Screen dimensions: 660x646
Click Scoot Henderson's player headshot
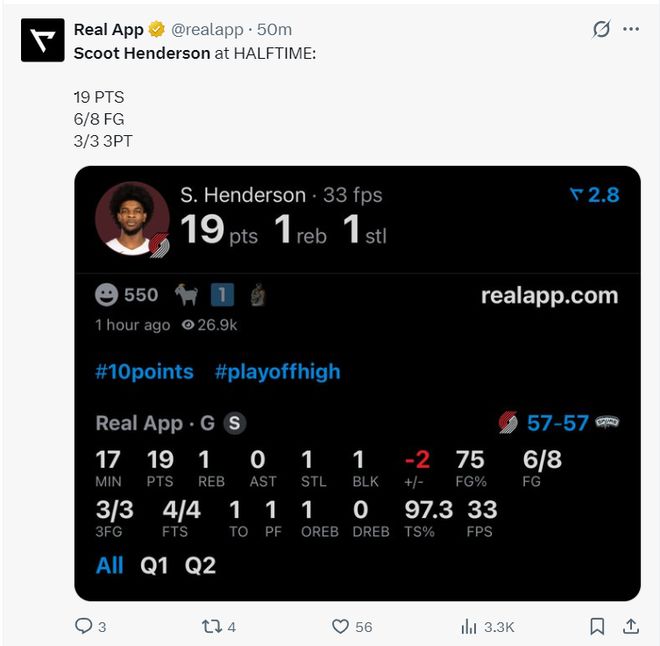(x=131, y=218)
